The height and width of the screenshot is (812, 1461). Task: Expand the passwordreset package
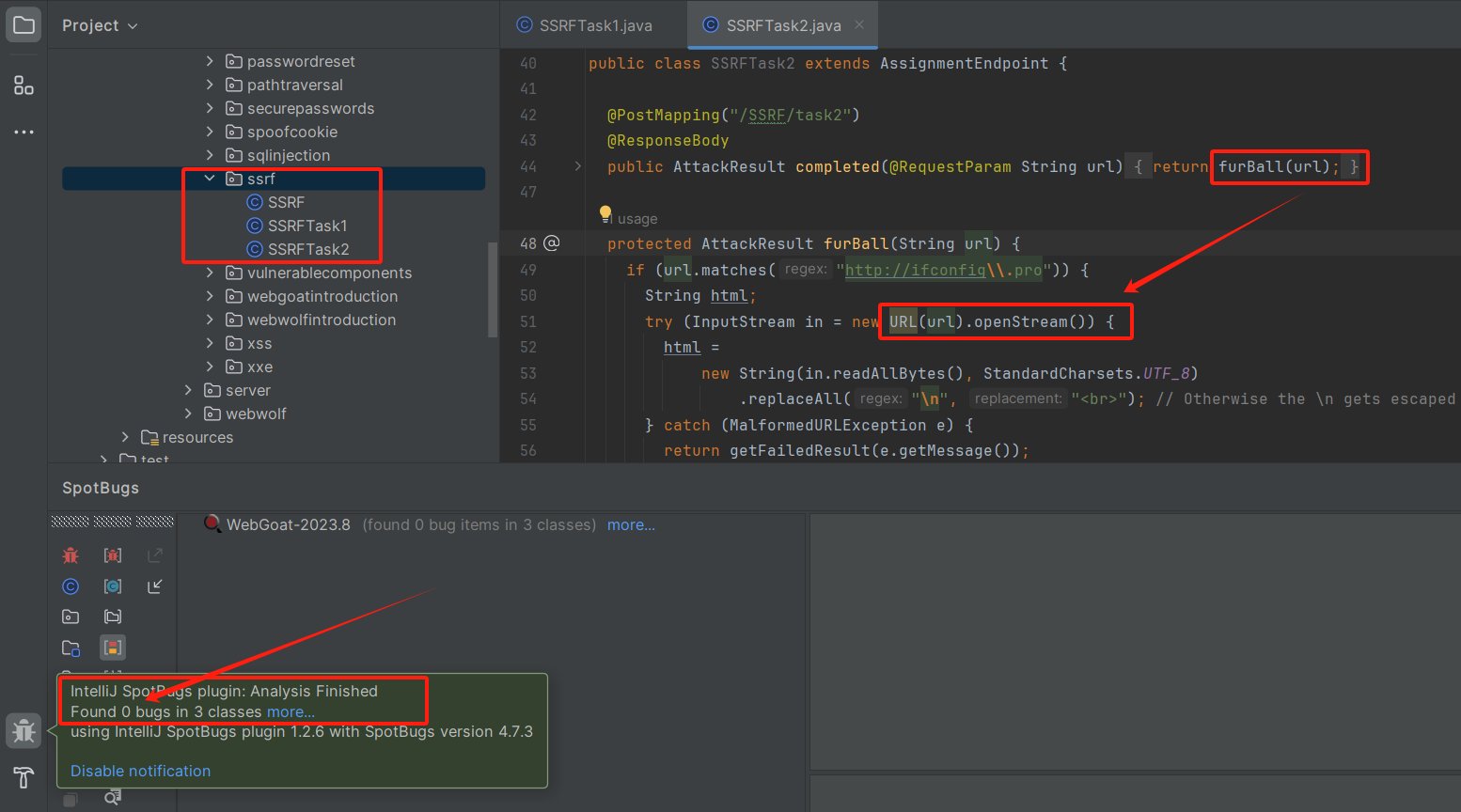(x=210, y=61)
